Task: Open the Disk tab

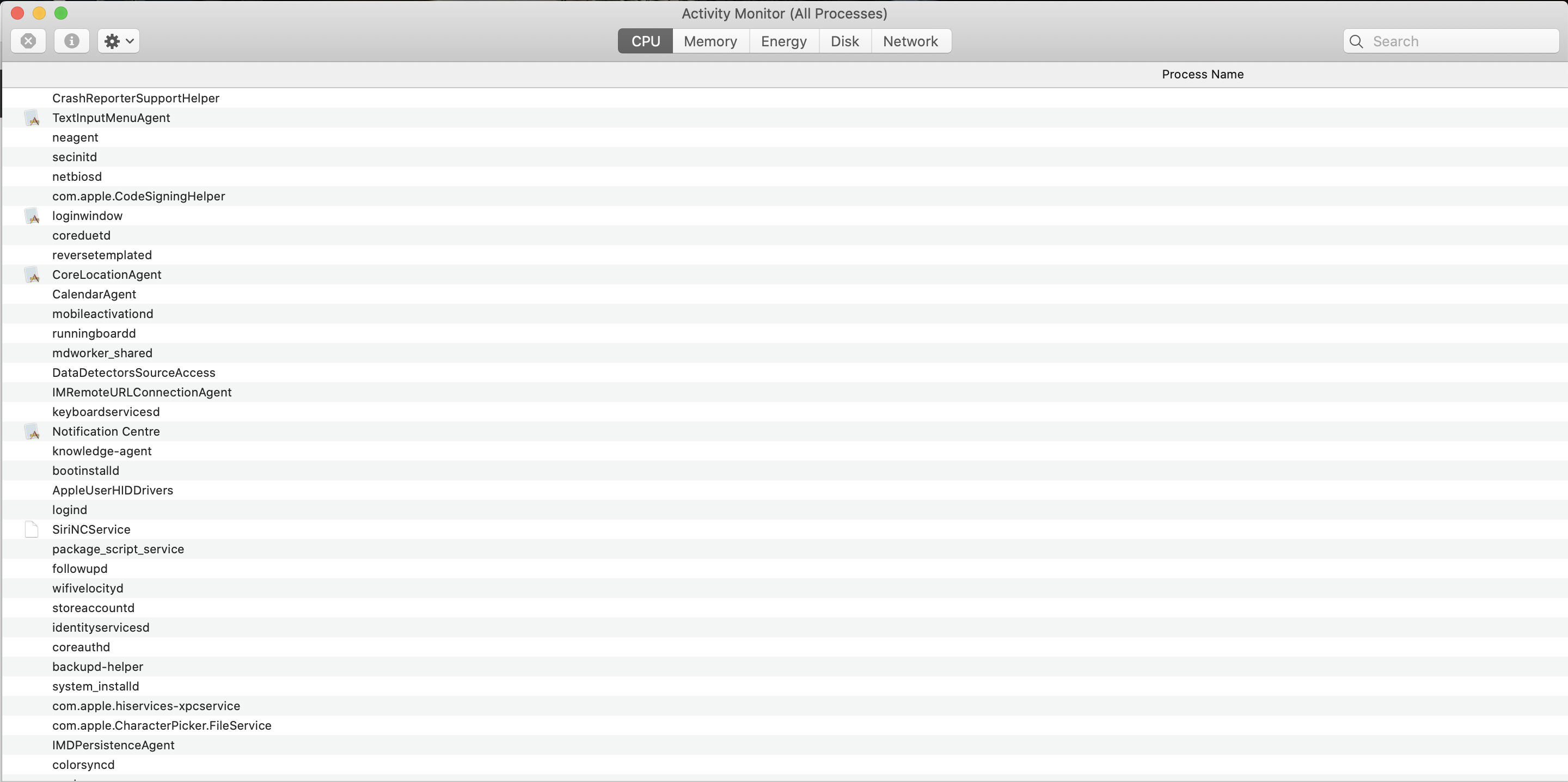Action: click(844, 41)
